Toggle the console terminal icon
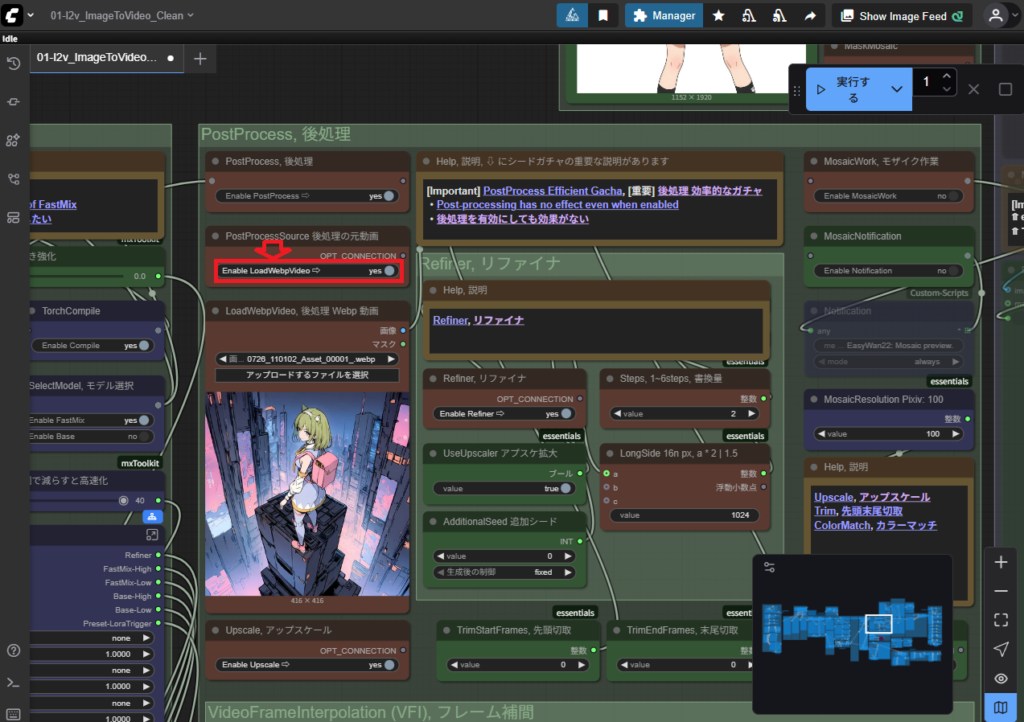This screenshot has height=722, width=1024. 13,683
